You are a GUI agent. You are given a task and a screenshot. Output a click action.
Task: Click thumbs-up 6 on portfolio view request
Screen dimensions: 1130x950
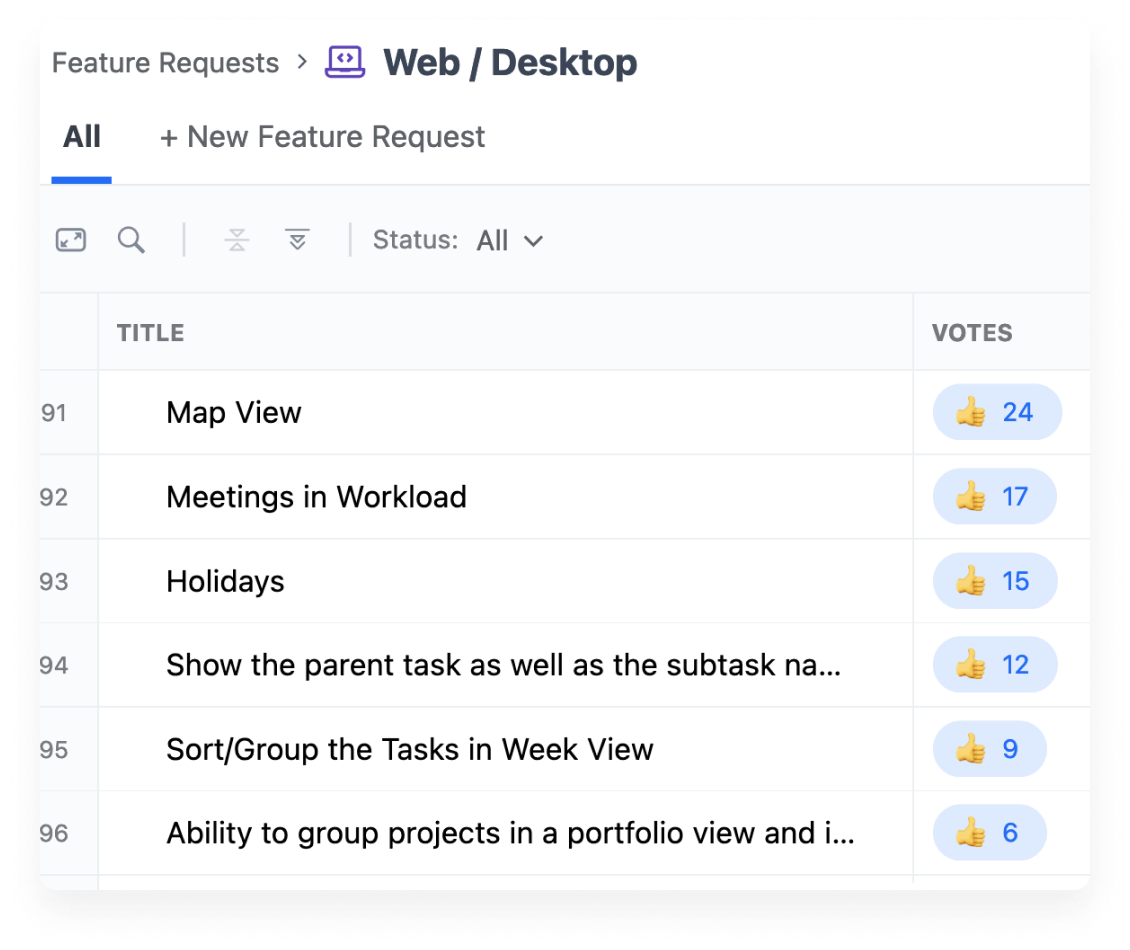click(989, 833)
